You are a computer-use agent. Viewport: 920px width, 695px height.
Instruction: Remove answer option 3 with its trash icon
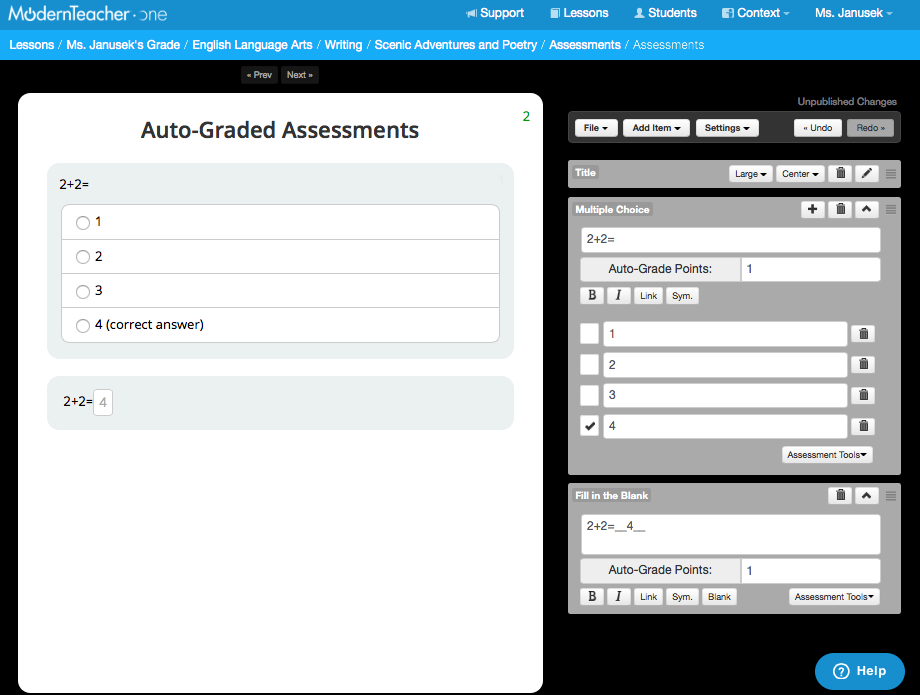(x=864, y=395)
